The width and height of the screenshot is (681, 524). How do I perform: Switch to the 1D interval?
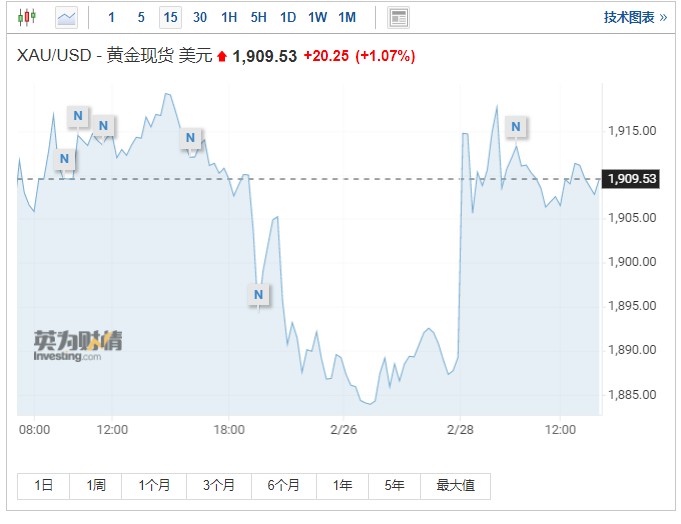(288, 17)
